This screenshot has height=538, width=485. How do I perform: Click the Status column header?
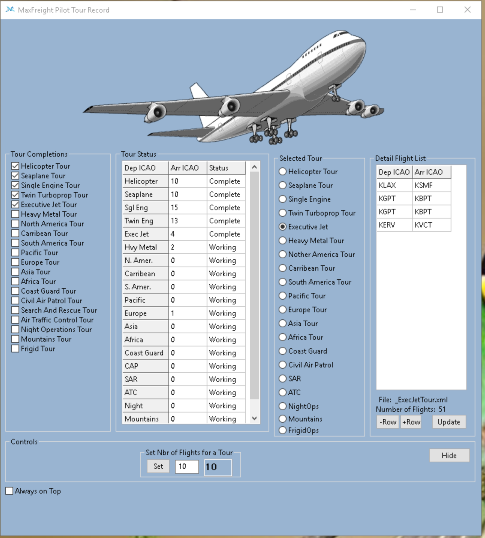coord(226,168)
